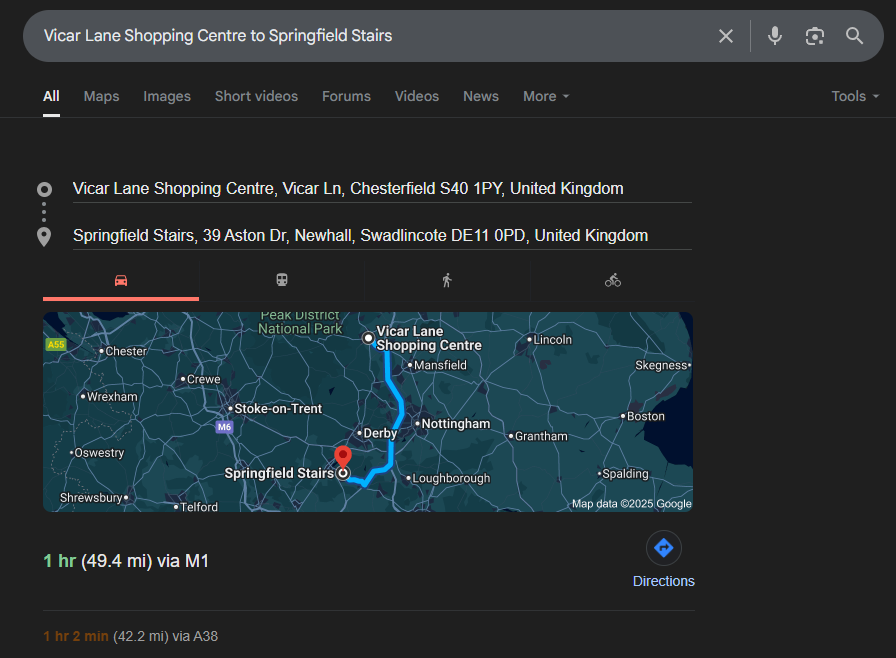896x658 pixels.
Task: Switch to public transit travel mode
Action: (283, 281)
